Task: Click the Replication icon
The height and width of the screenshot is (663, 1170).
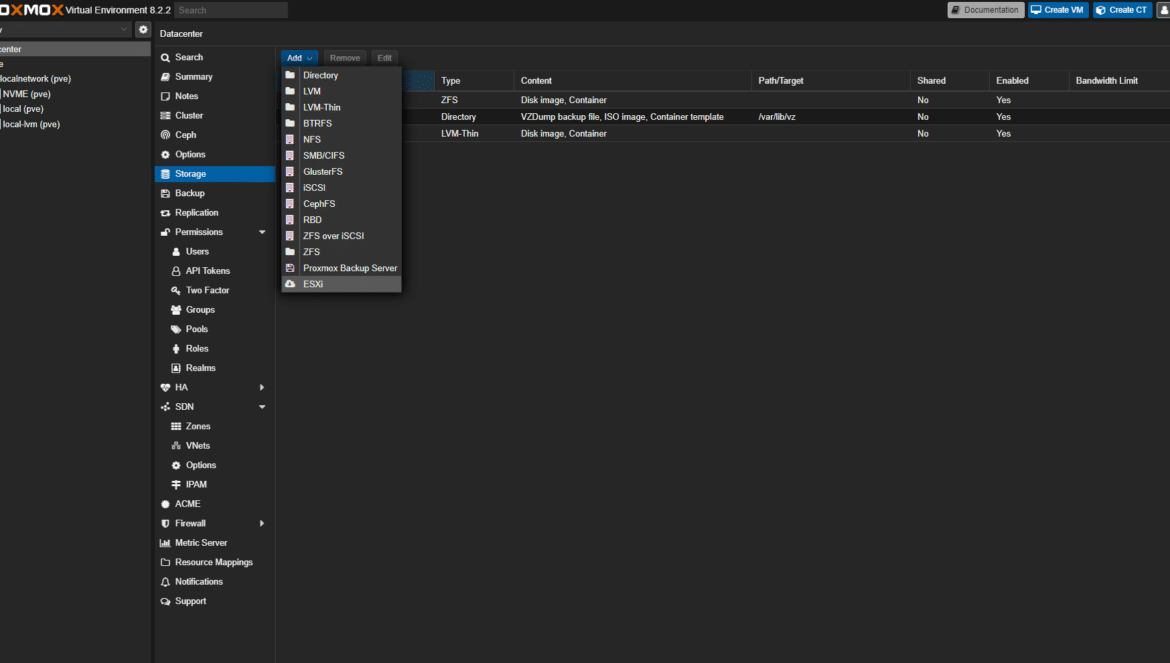Action: (166, 213)
